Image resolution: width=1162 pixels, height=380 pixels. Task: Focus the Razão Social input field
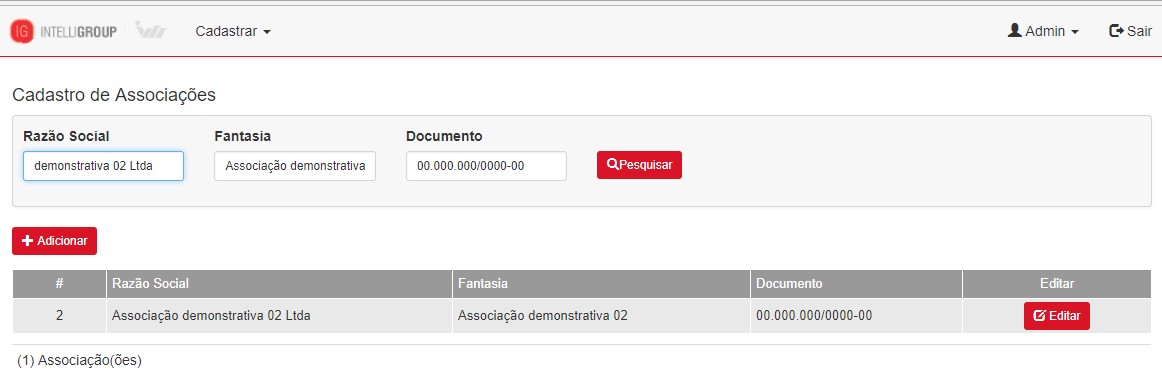click(104, 166)
